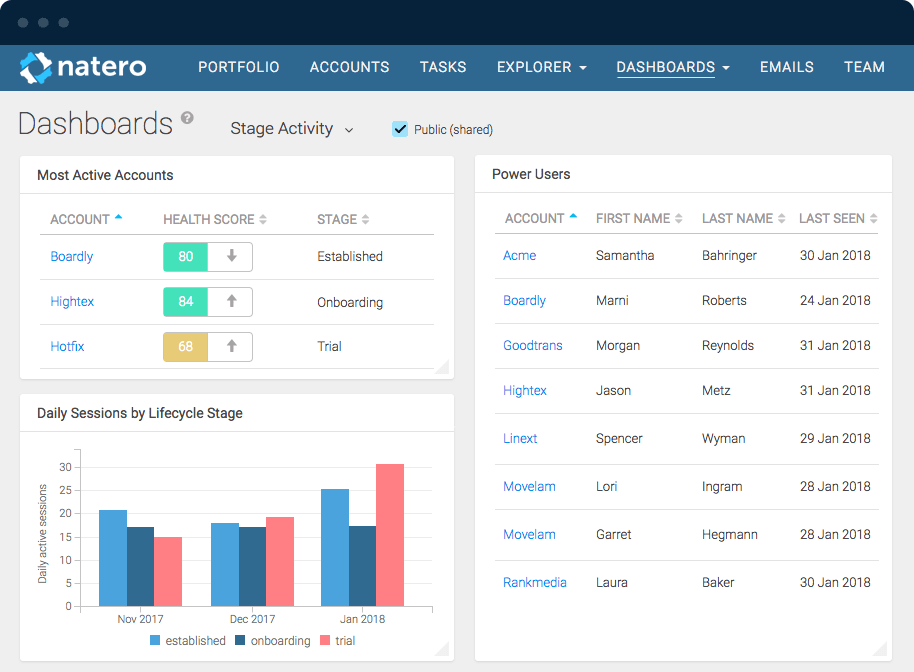
Task: Toggle the established series in chart legend
Action: click(188, 641)
